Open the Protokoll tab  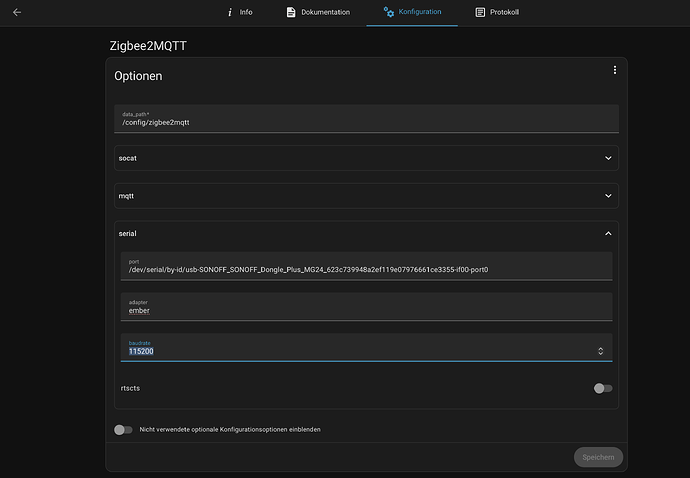(x=497, y=12)
